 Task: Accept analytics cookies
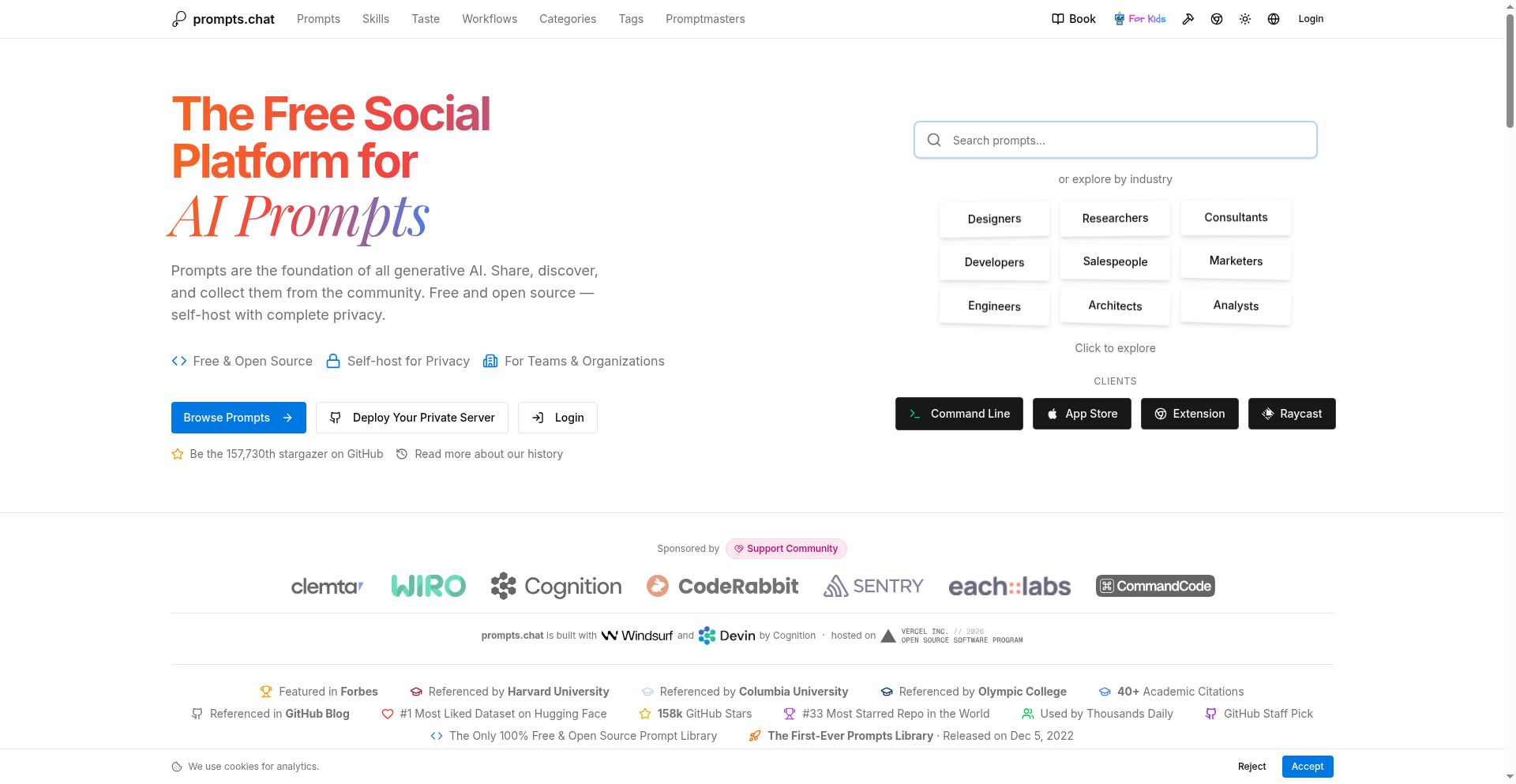[x=1307, y=767]
